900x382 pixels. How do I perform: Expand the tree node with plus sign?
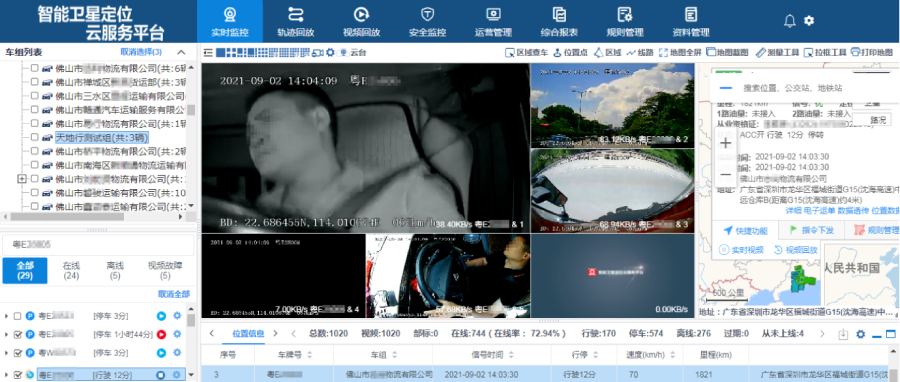(22, 179)
